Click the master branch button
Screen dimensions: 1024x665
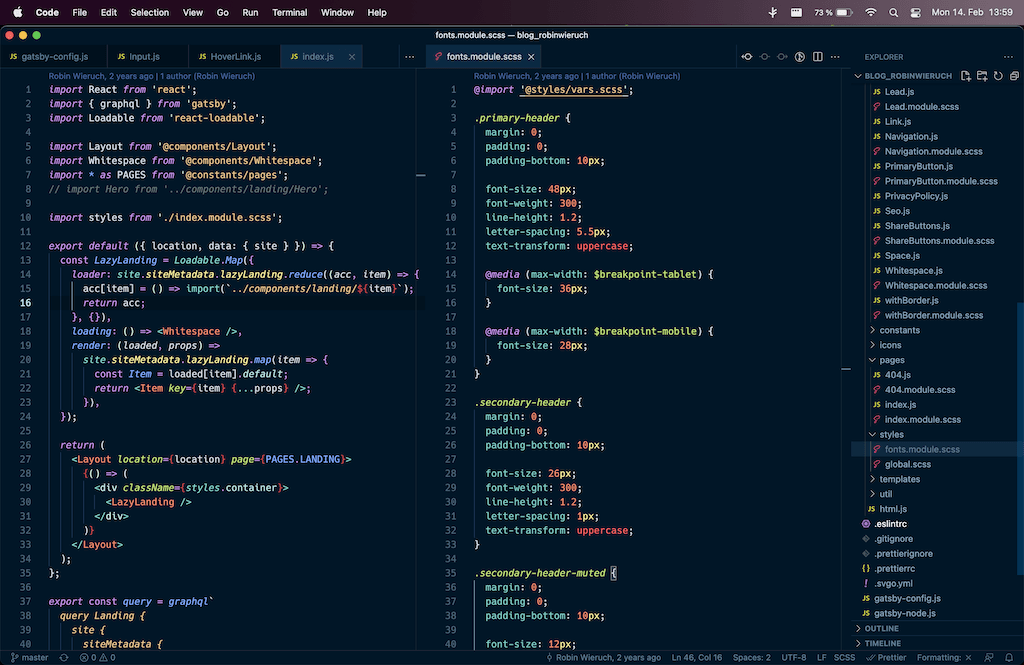[28, 658]
